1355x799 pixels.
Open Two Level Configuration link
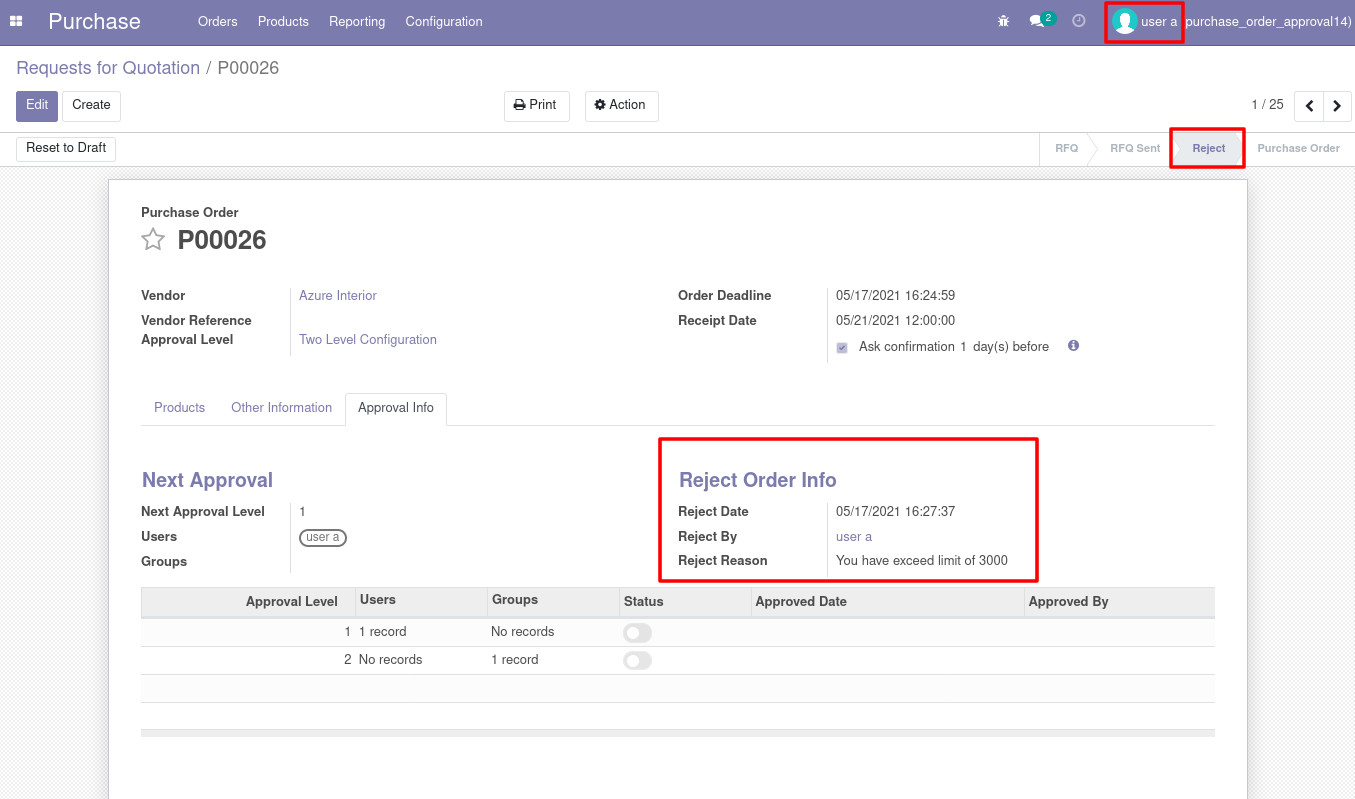[x=368, y=340]
